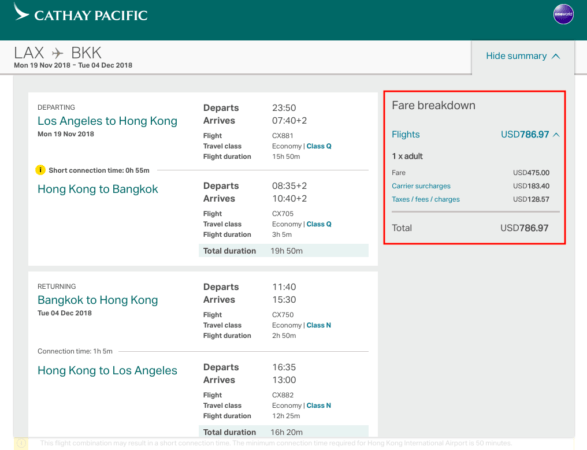Open Taxes / fees / charges details

tap(426, 199)
